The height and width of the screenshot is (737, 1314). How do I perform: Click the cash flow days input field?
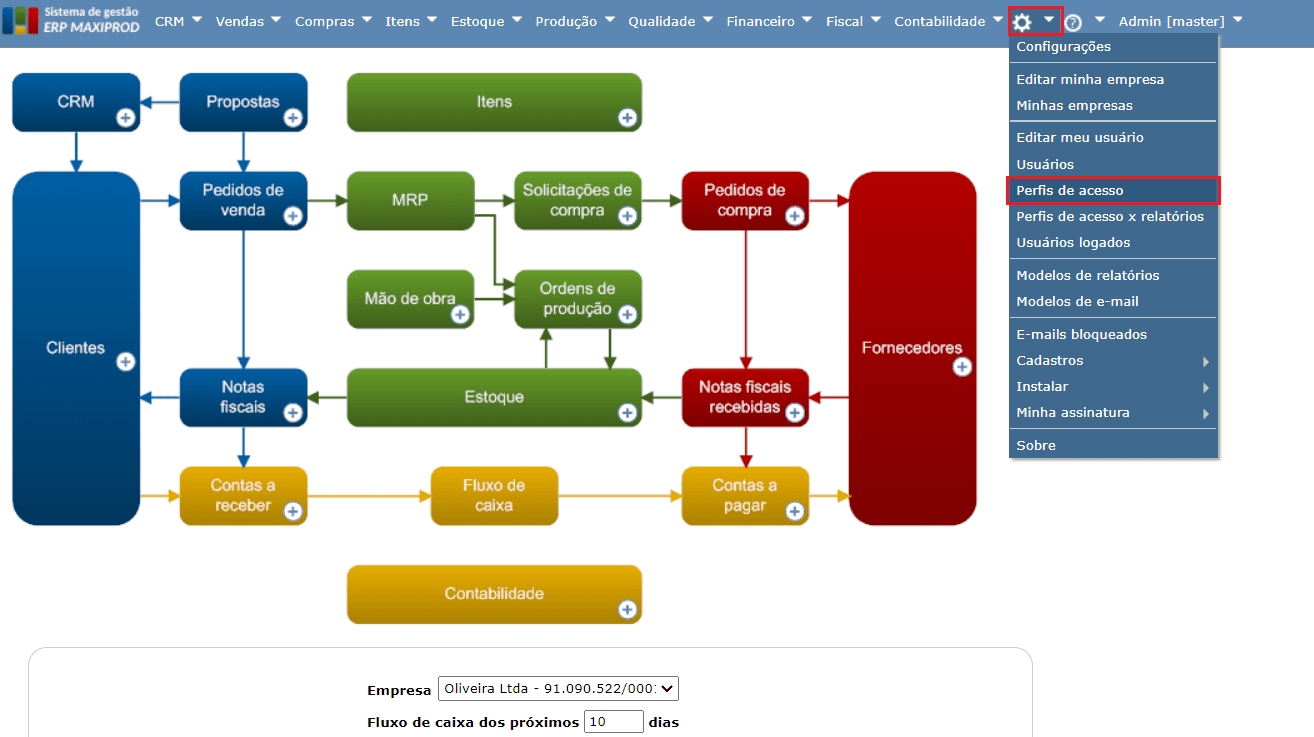click(x=614, y=722)
